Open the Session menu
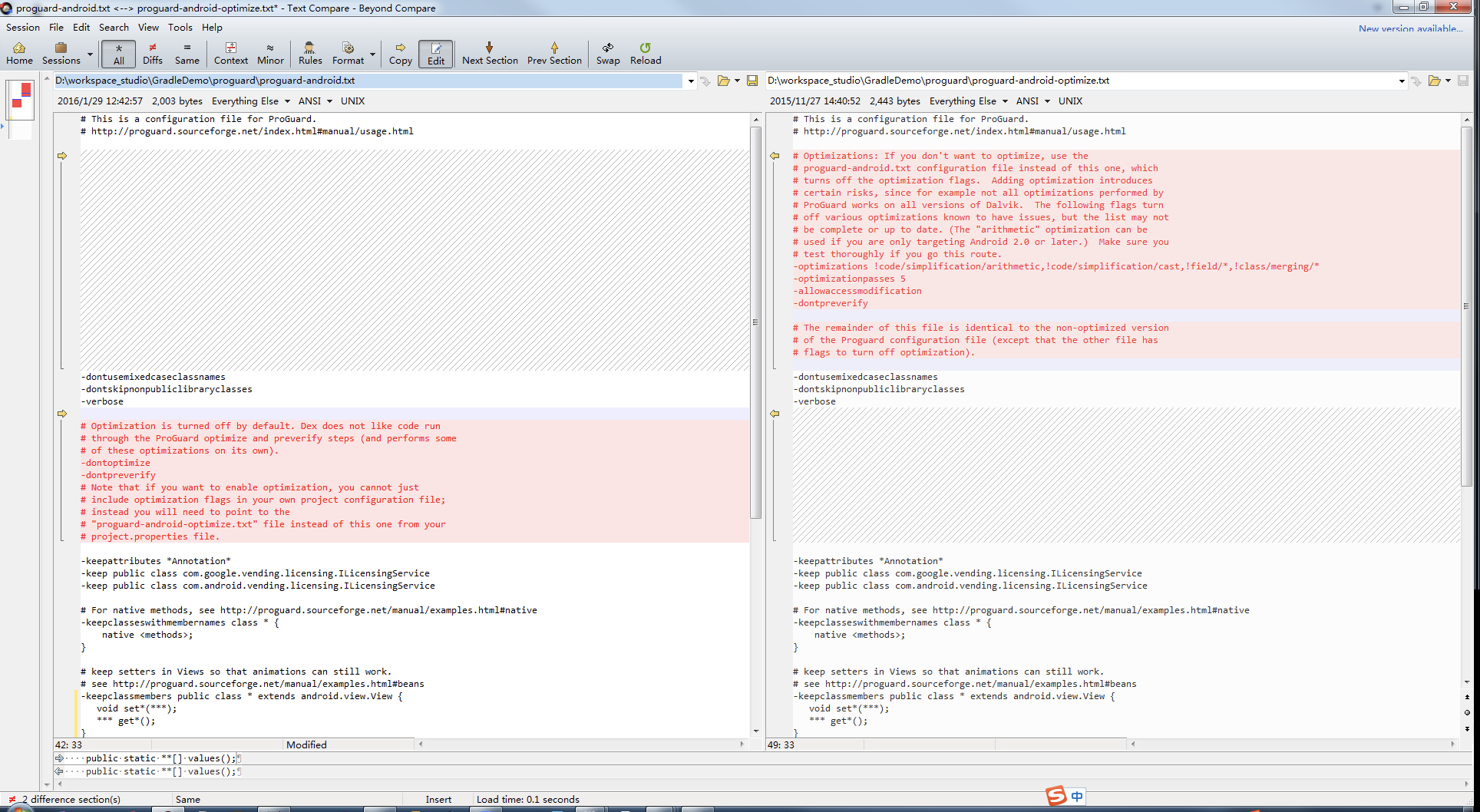 coord(23,27)
